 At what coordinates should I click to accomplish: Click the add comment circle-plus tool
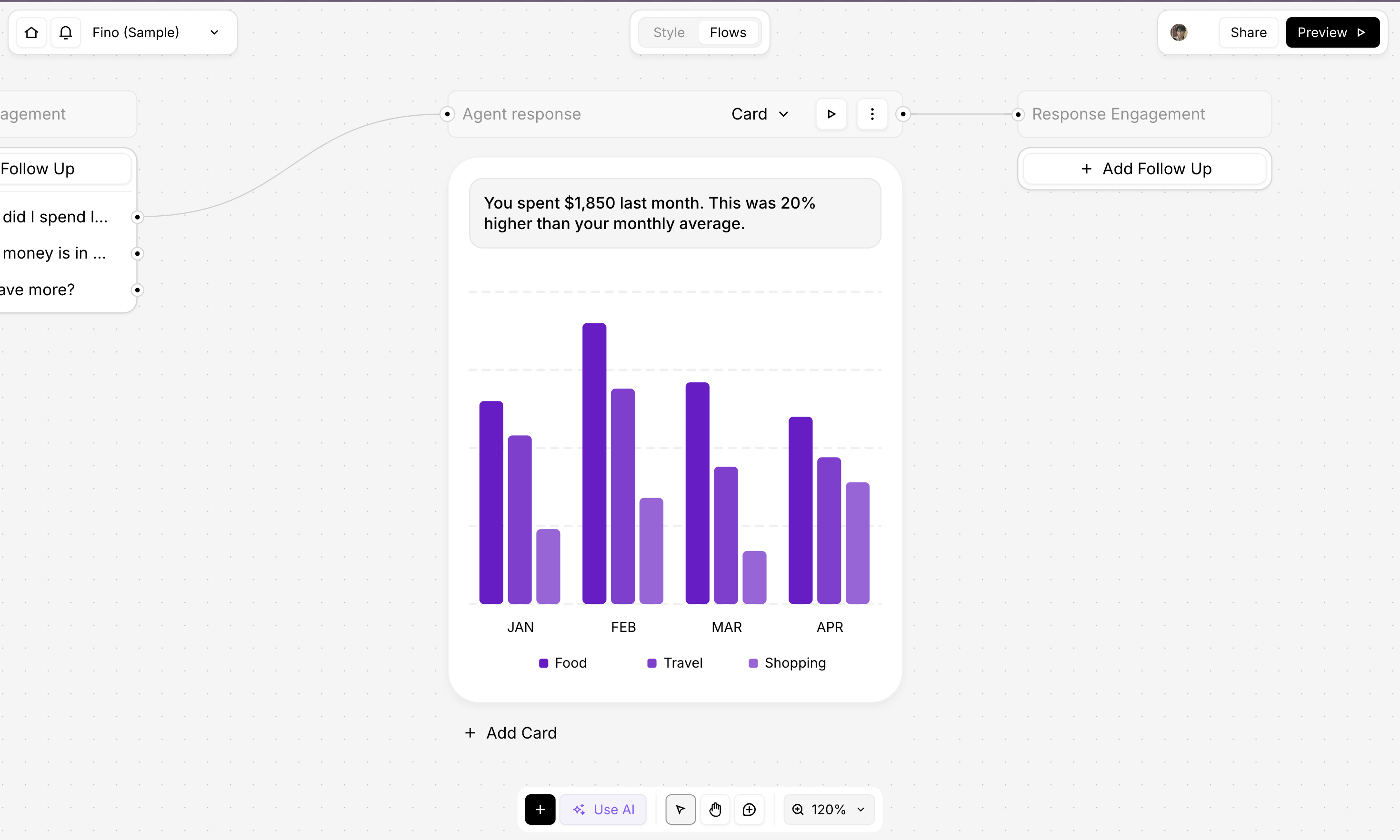pos(749,810)
